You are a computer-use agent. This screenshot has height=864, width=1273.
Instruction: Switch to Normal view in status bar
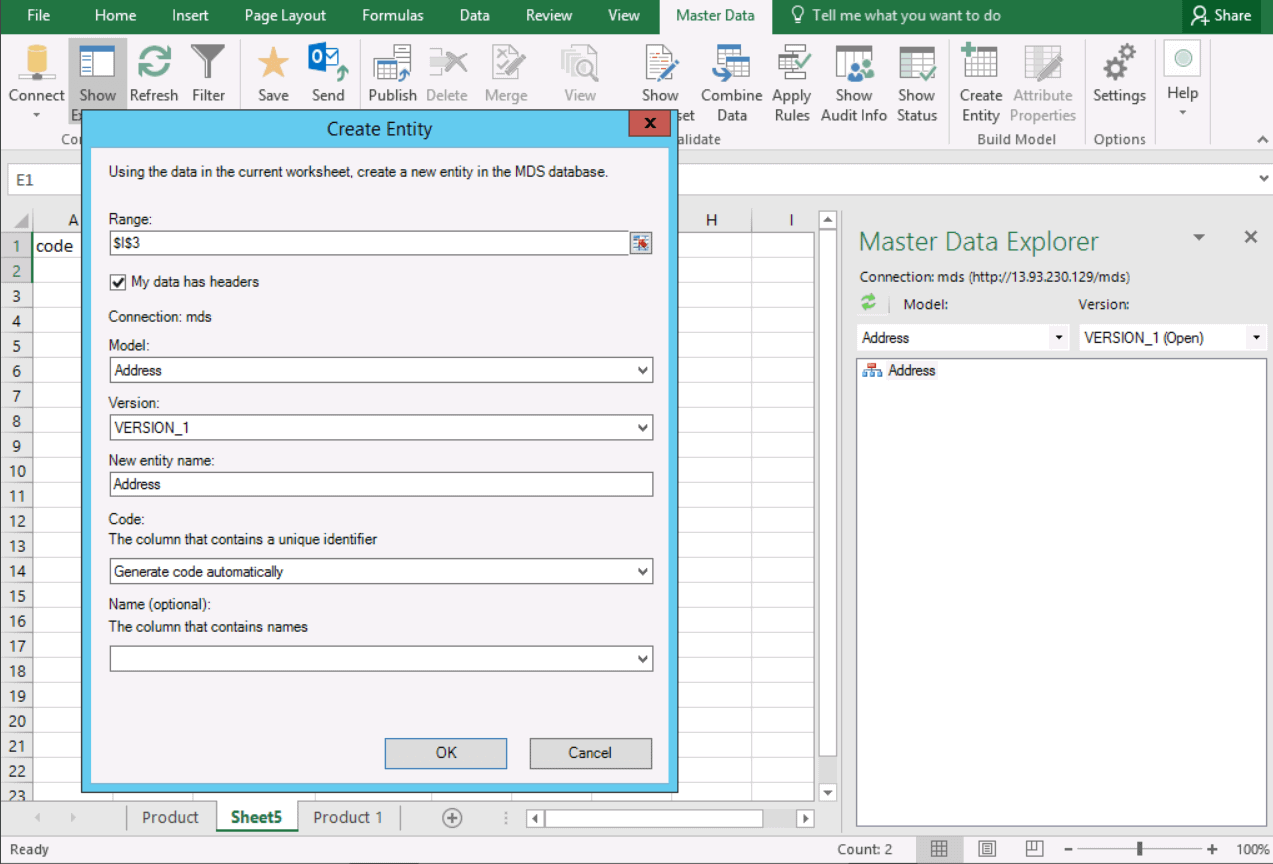pyautogui.click(x=939, y=849)
